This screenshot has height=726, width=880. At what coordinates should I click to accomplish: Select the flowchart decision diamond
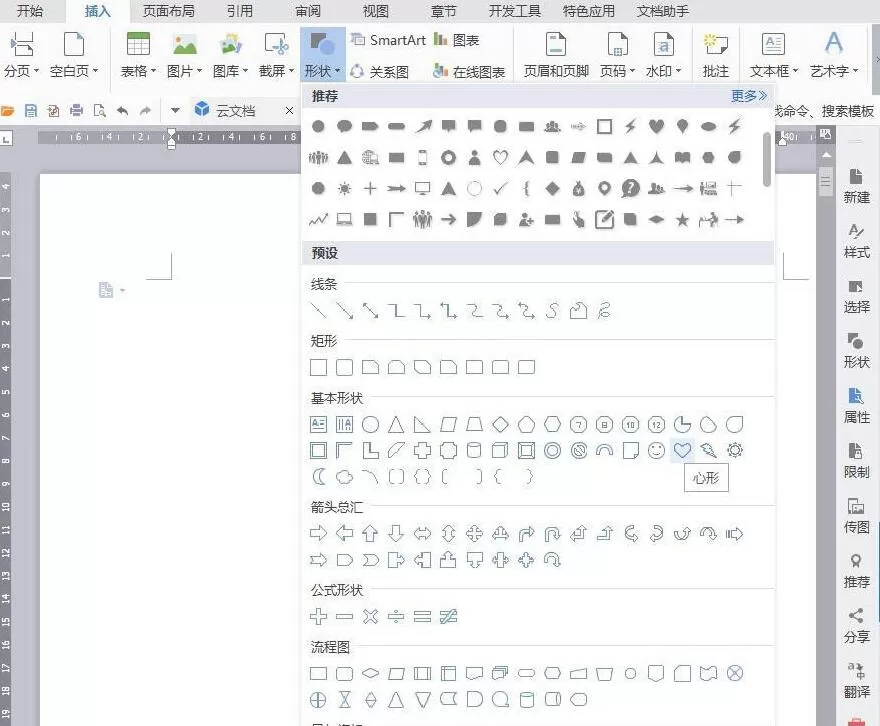point(370,673)
